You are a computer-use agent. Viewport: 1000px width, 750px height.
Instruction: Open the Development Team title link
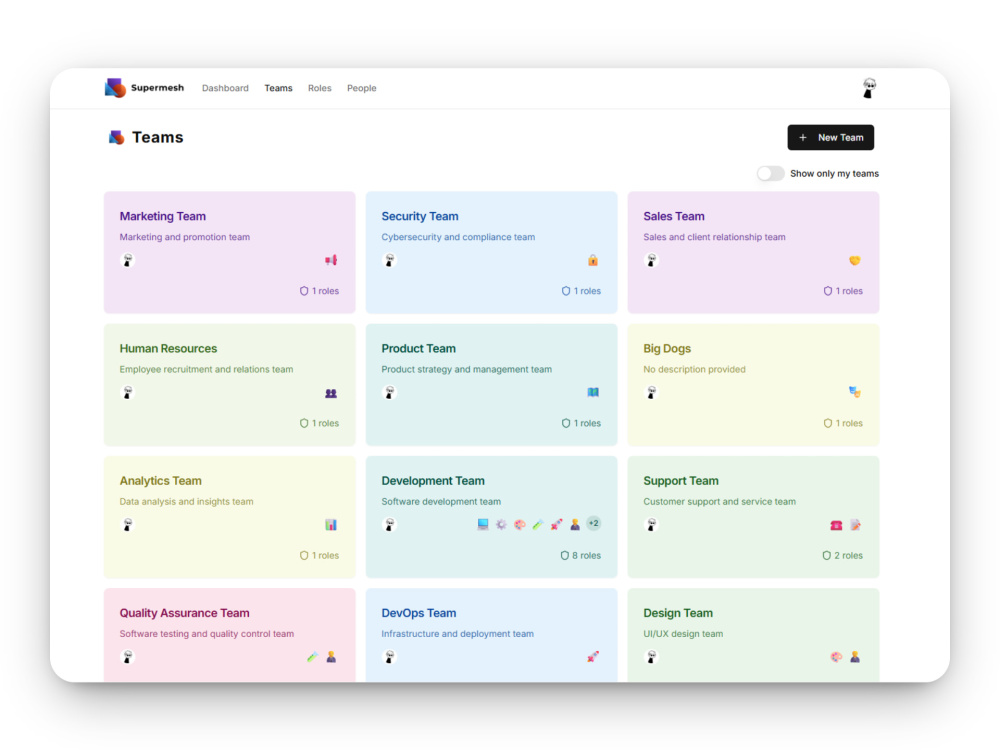[x=433, y=480]
